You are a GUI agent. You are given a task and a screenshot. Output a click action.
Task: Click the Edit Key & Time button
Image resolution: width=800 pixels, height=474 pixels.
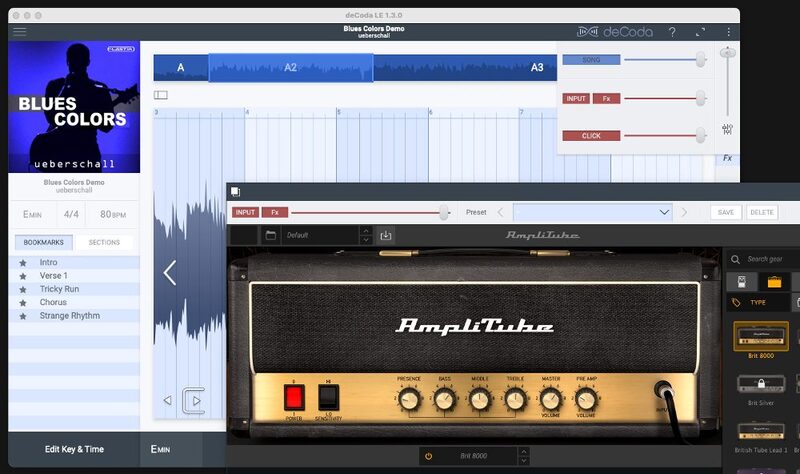(x=74, y=449)
